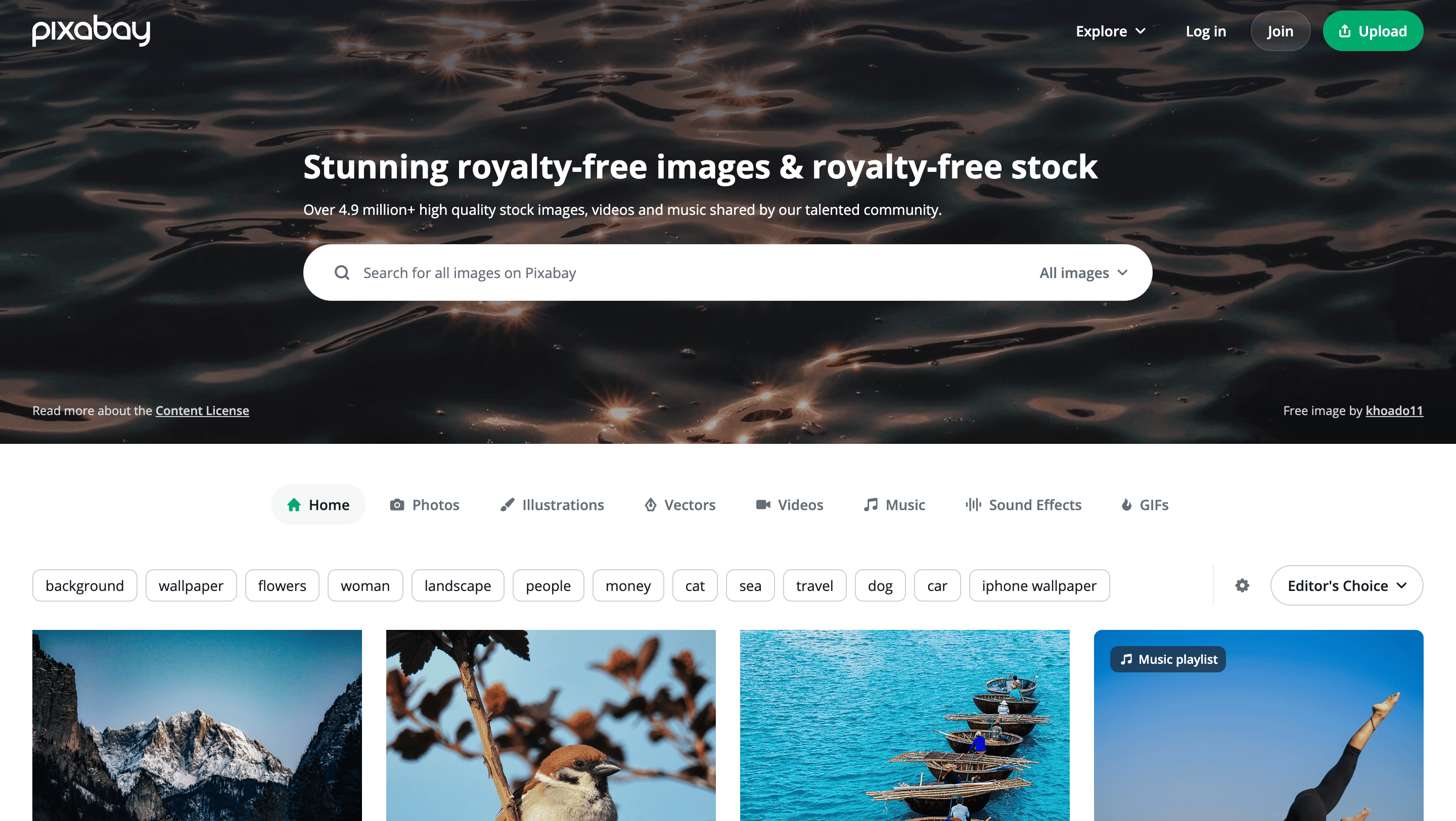This screenshot has width=1456, height=821.
Task: Select the Home tab
Action: [318, 505]
